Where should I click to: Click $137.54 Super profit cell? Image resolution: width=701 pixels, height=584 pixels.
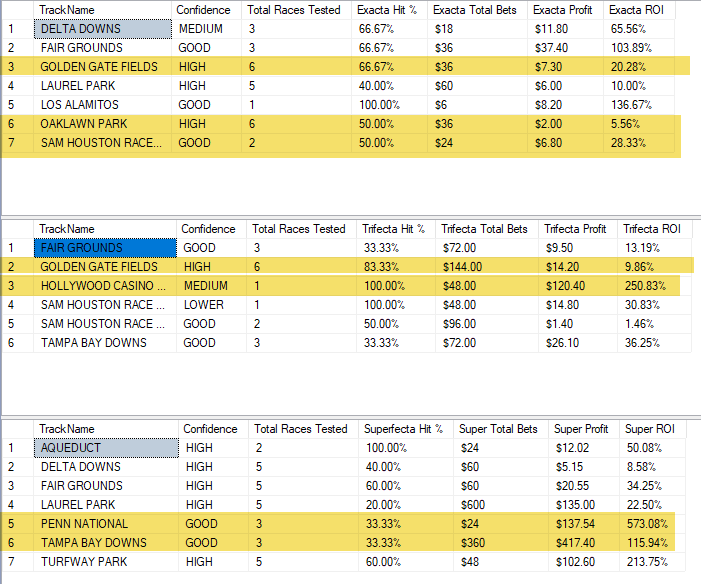point(583,524)
